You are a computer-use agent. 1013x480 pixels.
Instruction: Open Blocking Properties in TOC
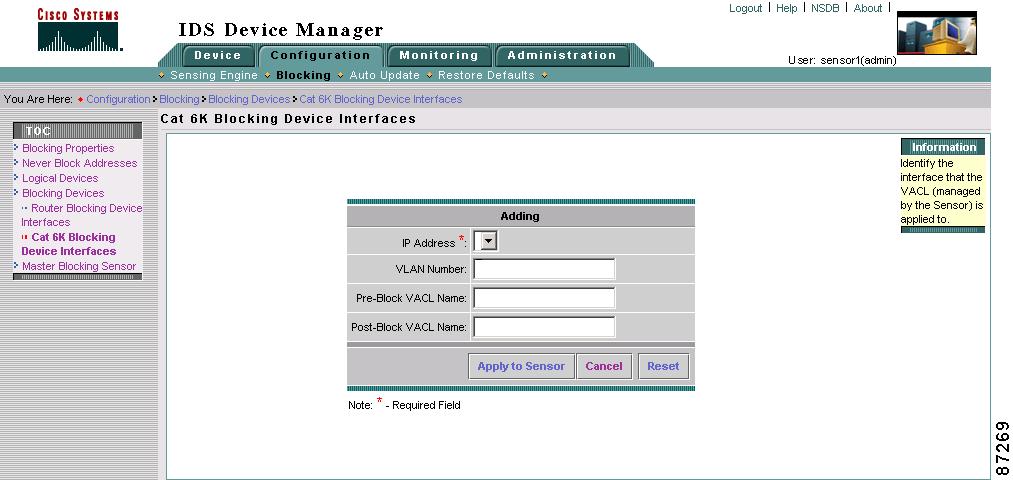68,149
